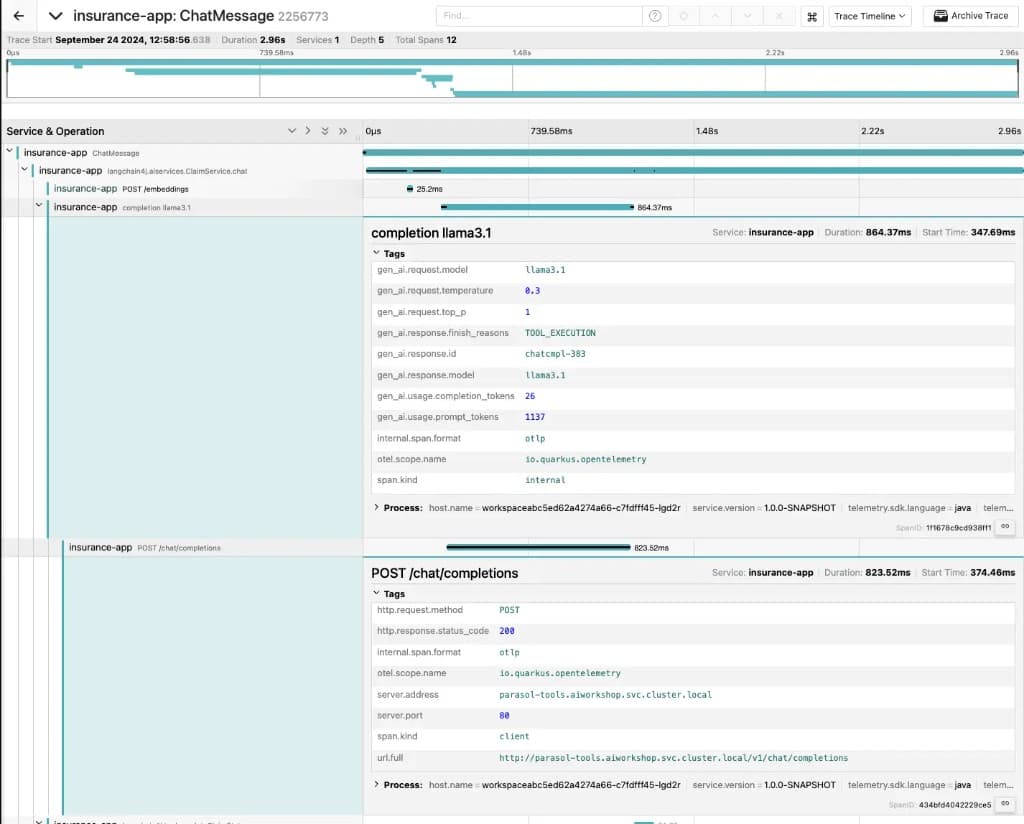Collapse the Tags section of completion llama3.1
The image size is (1024, 824).
[379, 253]
